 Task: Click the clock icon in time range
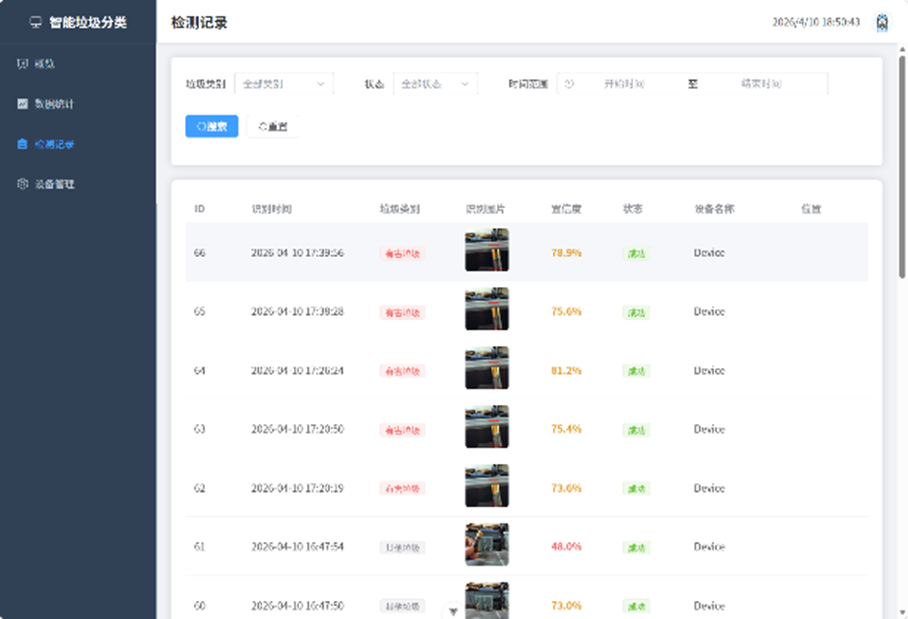[569, 84]
